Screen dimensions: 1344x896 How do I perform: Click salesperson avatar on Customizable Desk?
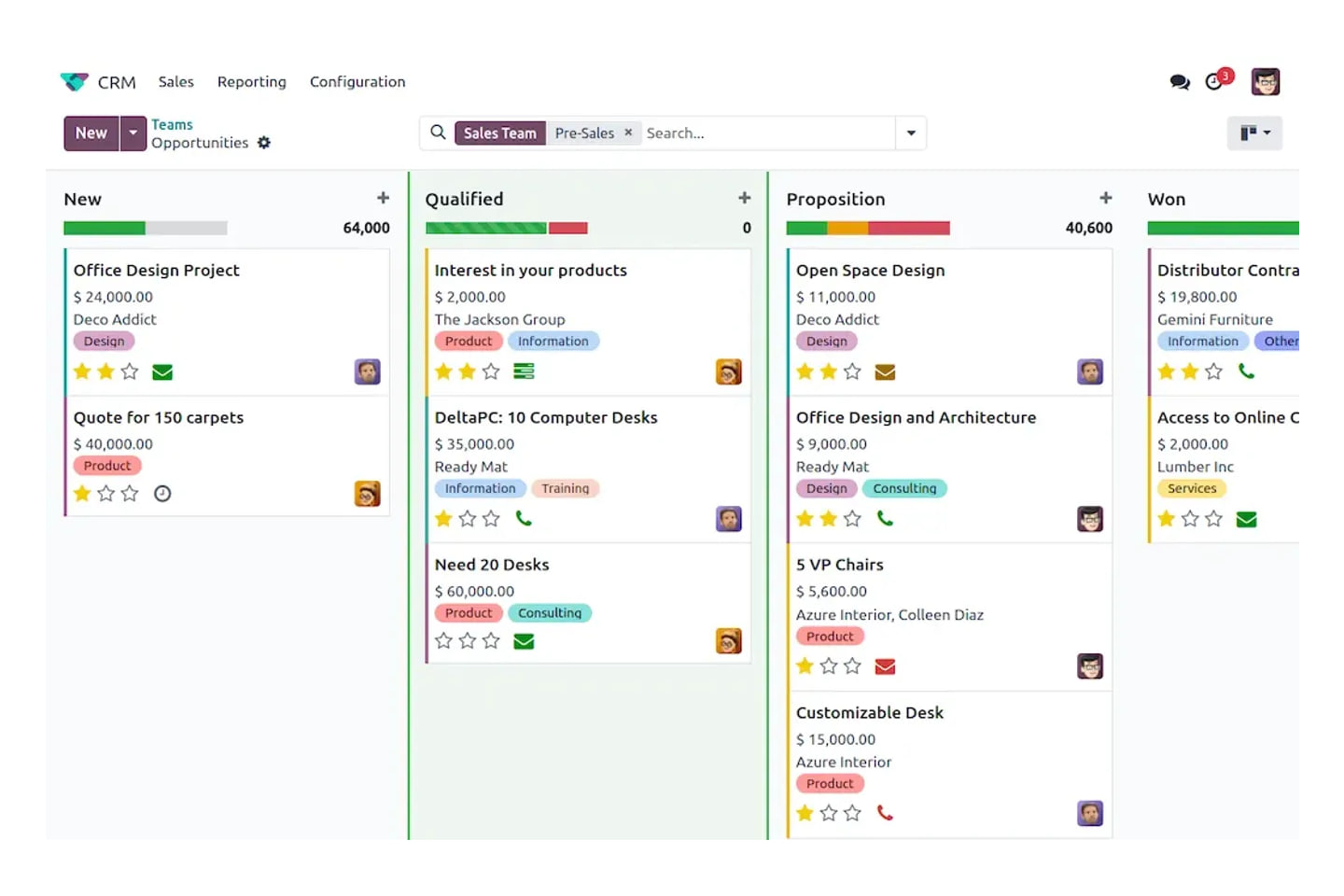coord(1090,813)
